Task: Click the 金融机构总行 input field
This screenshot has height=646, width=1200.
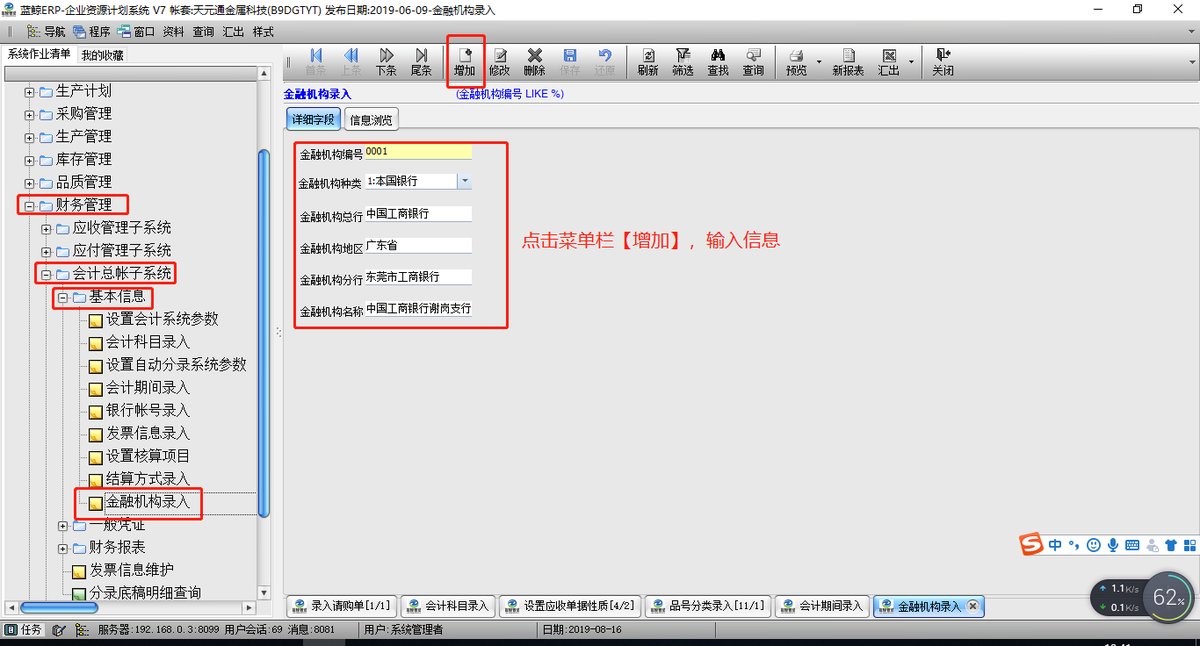Action: 418,214
